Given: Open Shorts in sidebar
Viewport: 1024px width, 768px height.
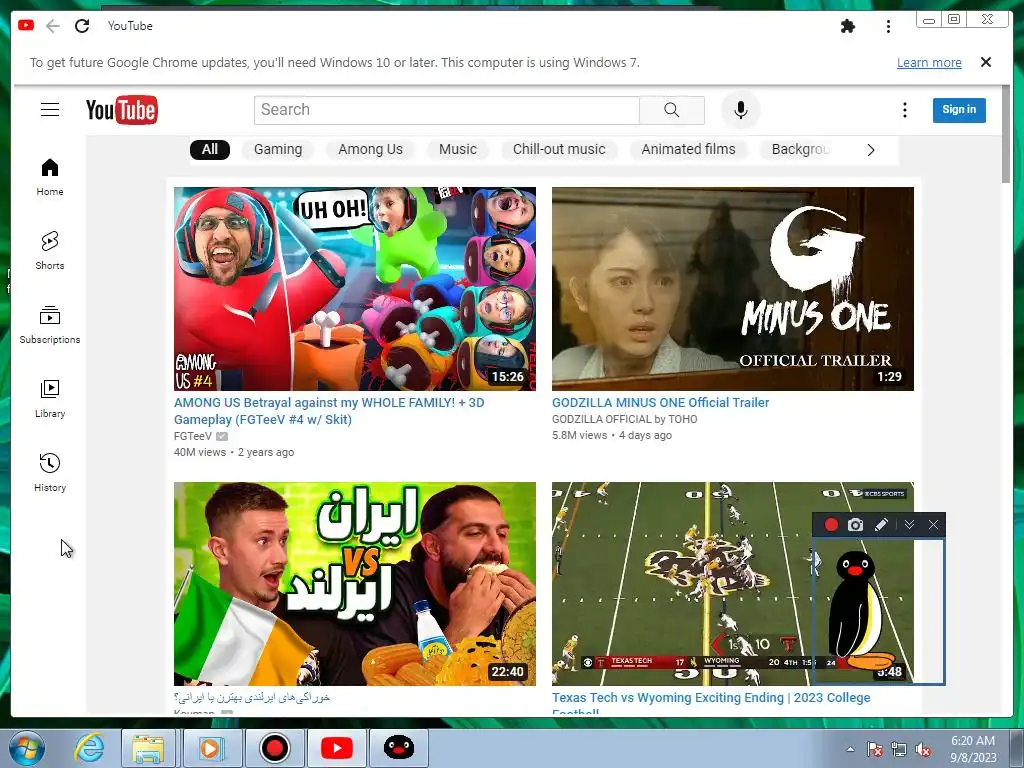Looking at the screenshot, I should click(50, 250).
